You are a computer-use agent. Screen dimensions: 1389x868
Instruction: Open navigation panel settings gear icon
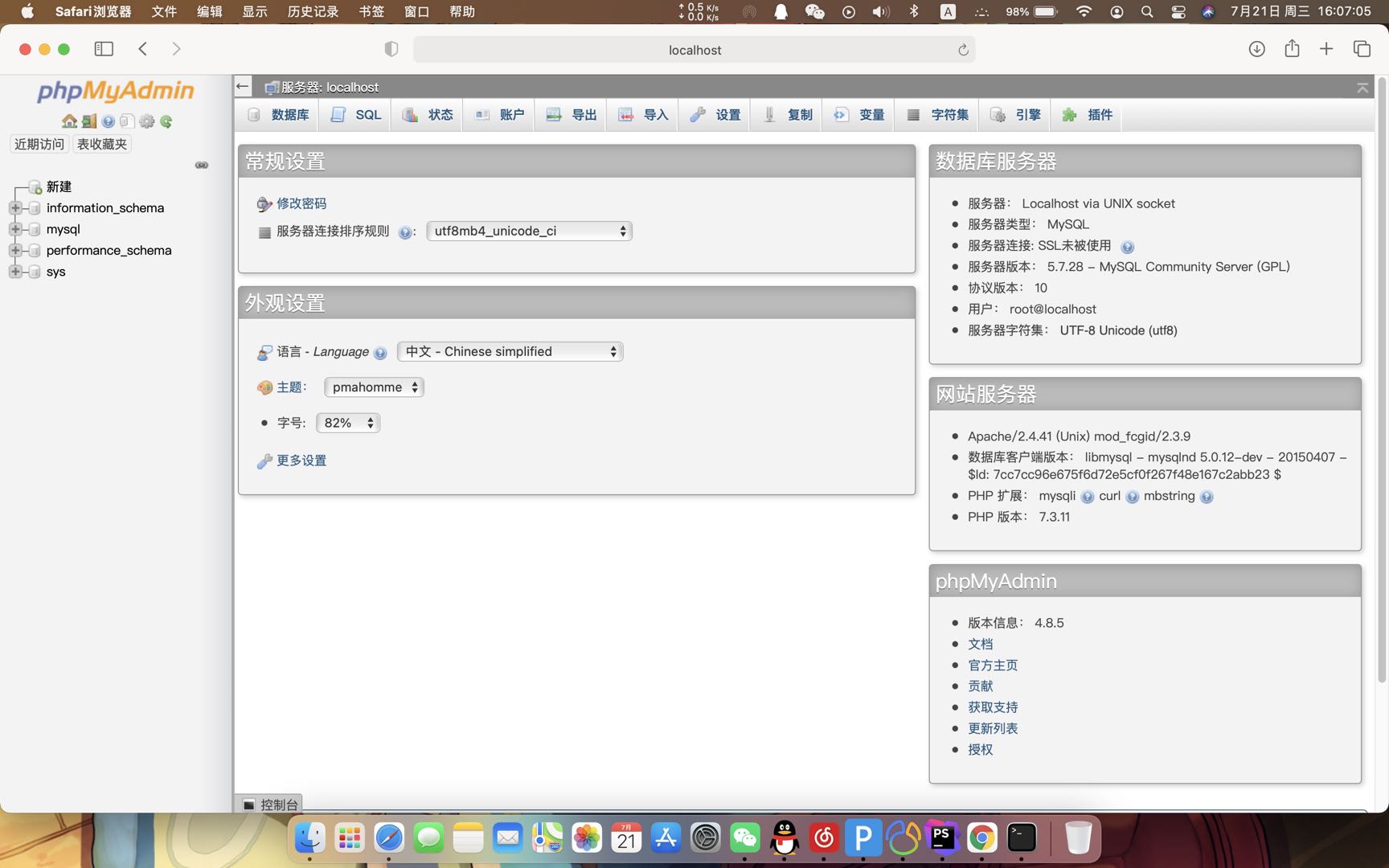pos(146,121)
